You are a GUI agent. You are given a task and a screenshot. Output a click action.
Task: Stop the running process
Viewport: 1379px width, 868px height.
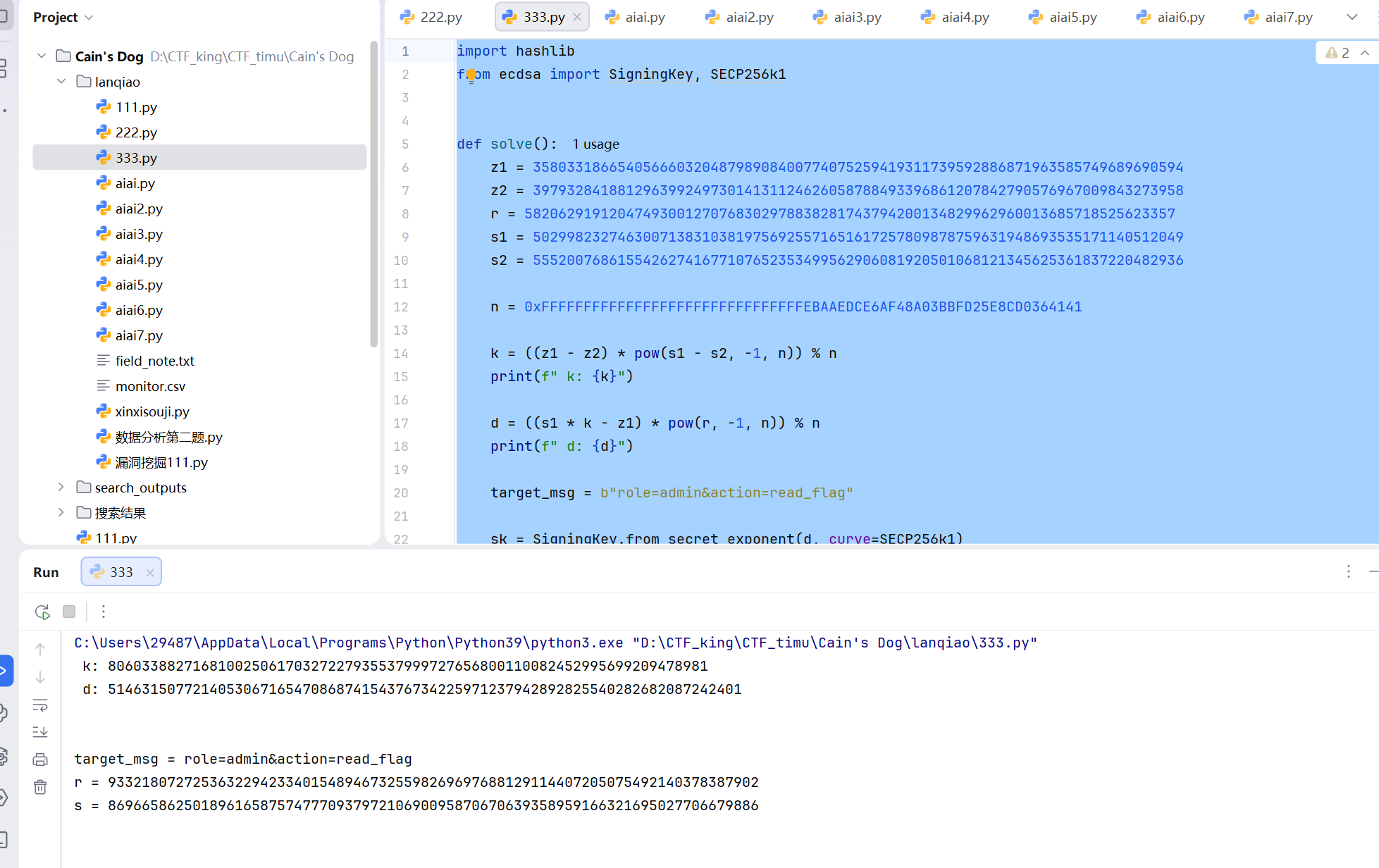click(x=69, y=612)
